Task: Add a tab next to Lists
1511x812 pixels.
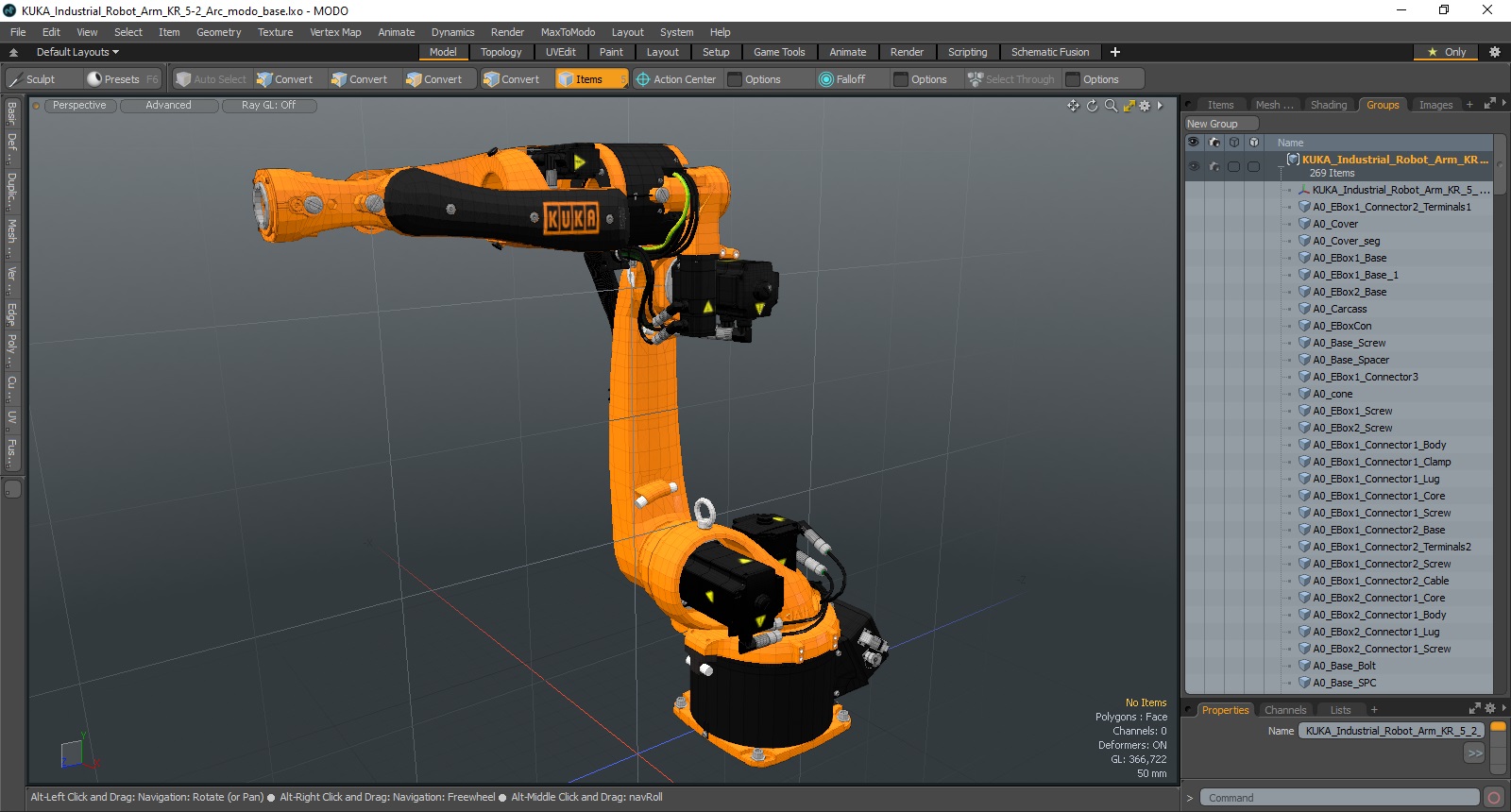Action: (1374, 710)
